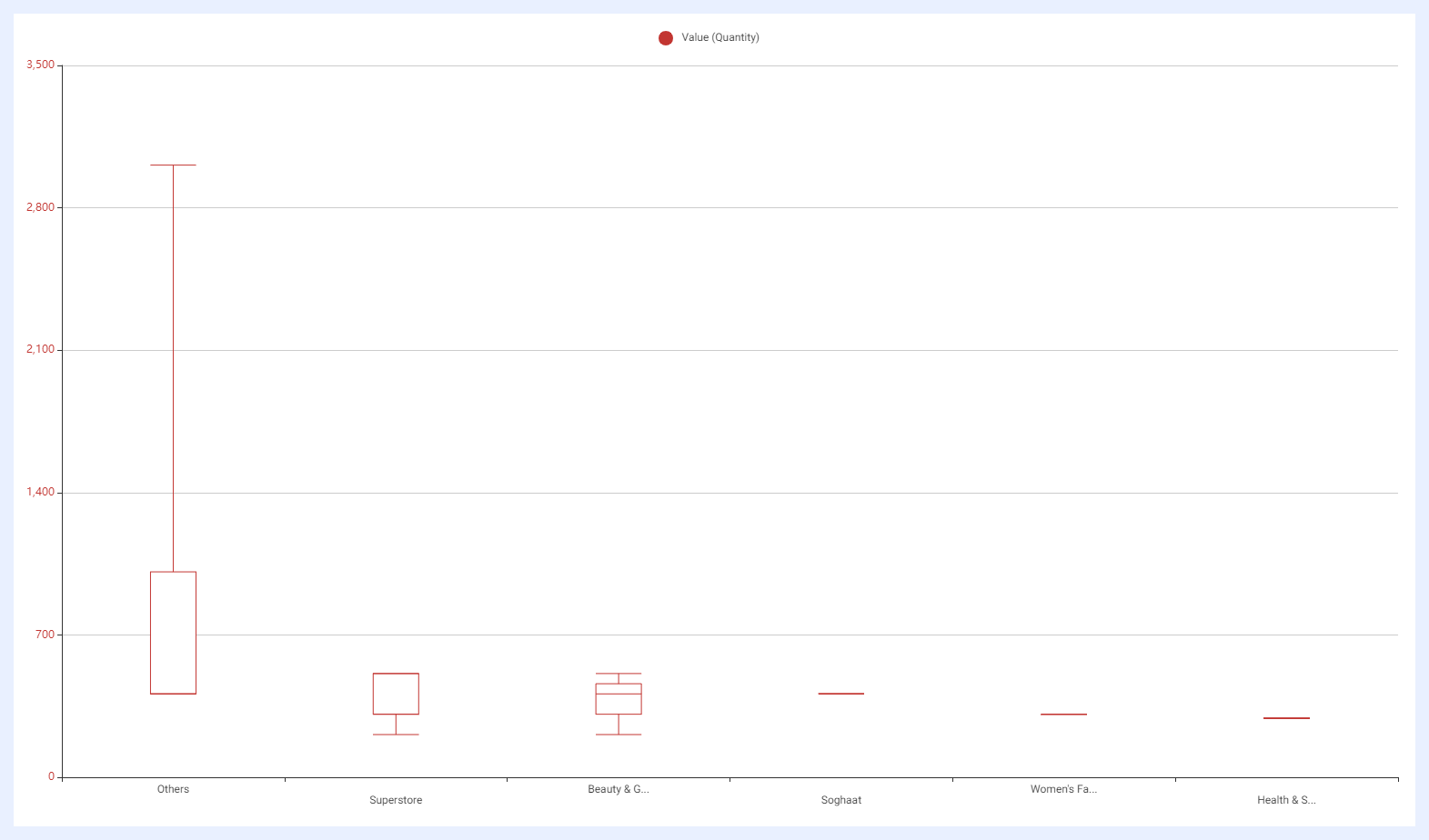Screen dimensions: 1429x840
Task: Click the Others axis label
Action: pyautogui.click(x=173, y=789)
